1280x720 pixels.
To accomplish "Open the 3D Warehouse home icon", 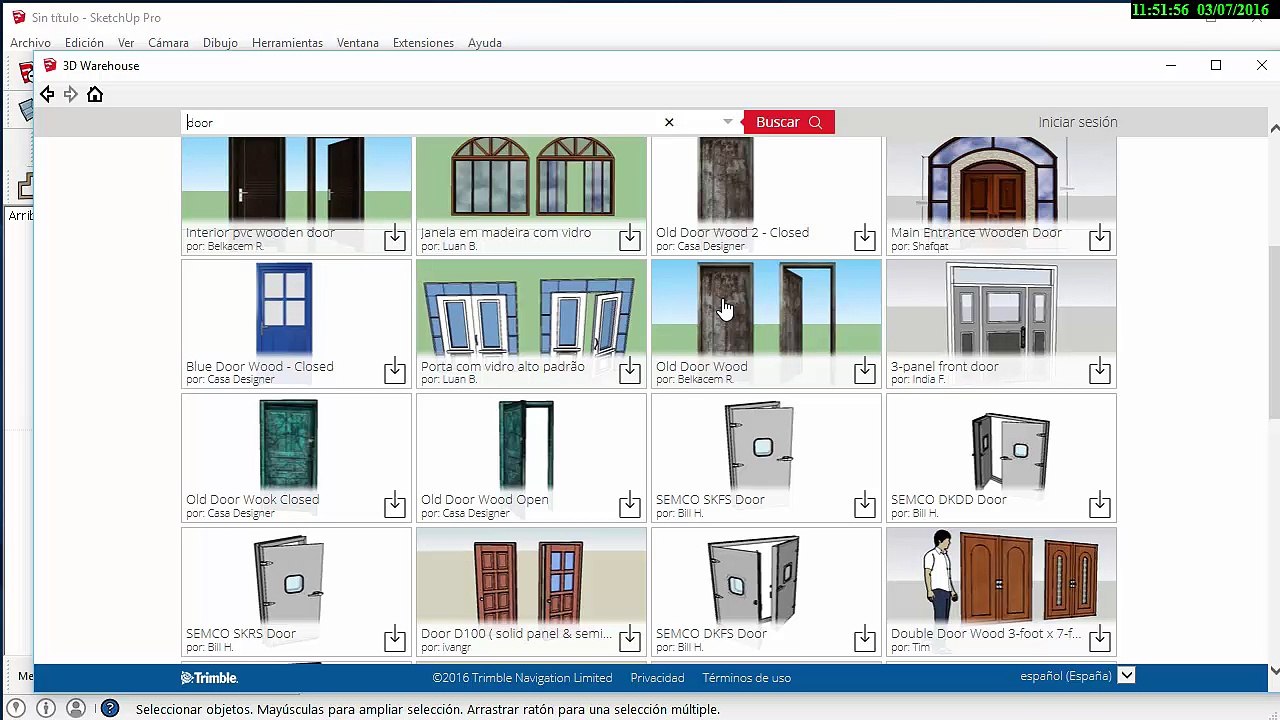I will click(95, 94).
